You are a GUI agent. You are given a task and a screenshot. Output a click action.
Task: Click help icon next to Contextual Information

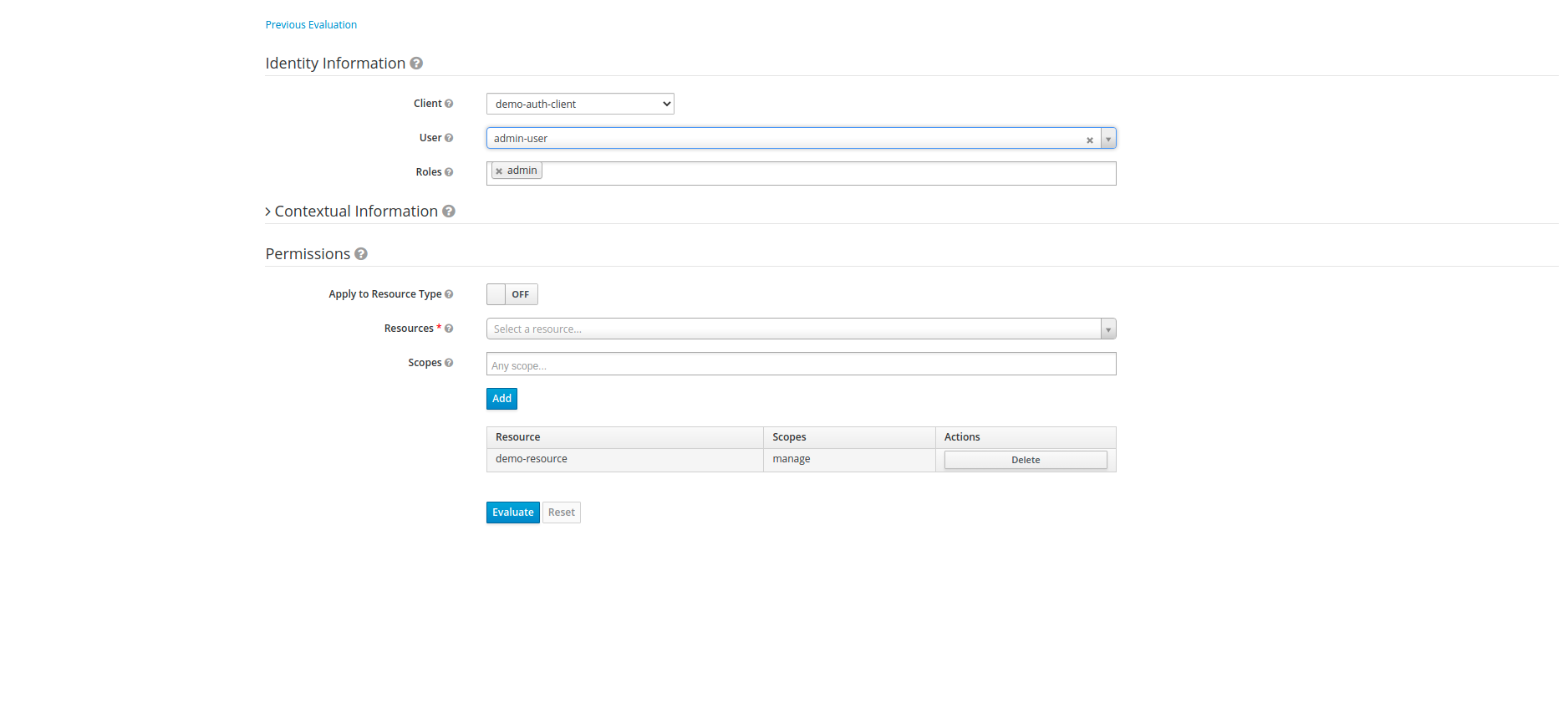[x=449, y=212]
